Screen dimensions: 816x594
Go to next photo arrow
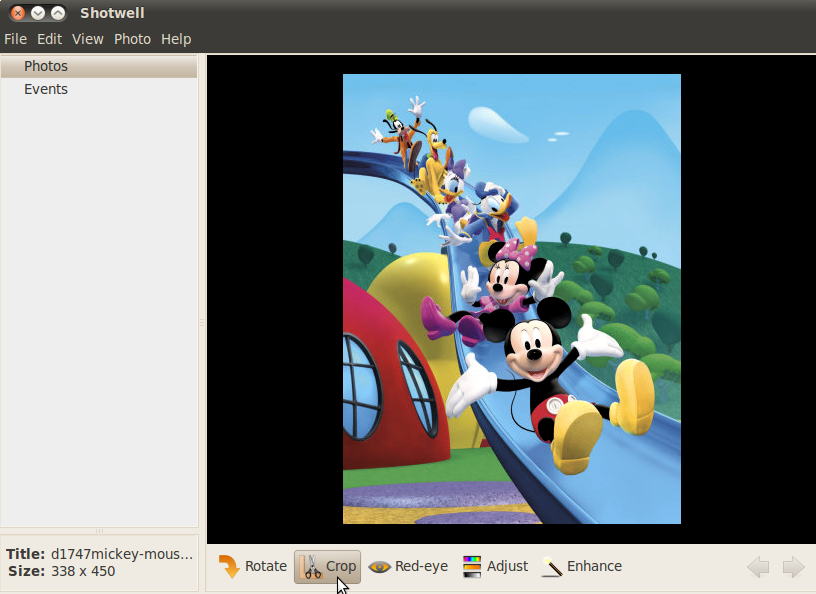coord(793,566)
